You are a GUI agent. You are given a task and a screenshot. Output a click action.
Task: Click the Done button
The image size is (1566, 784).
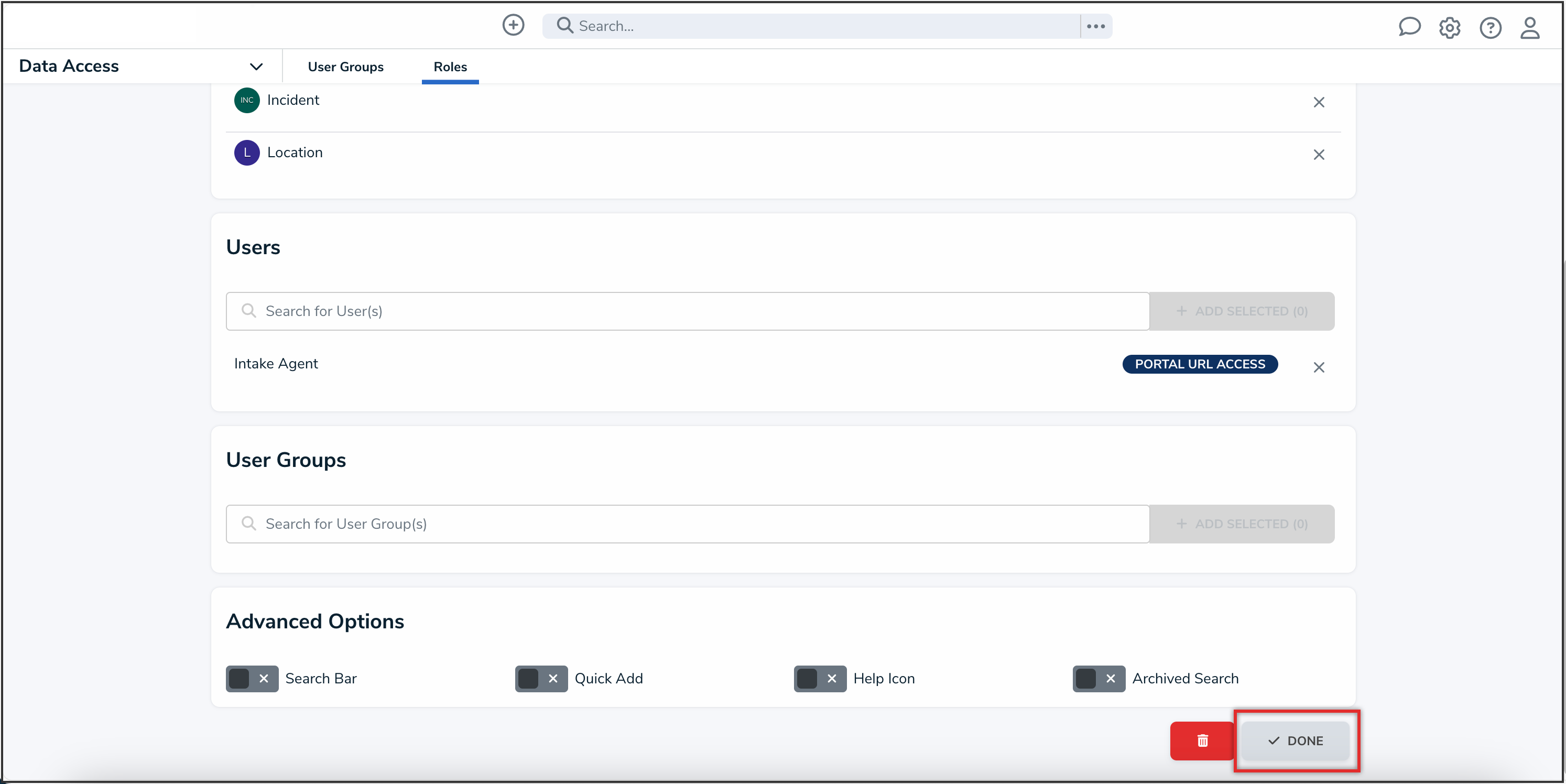pyautogui.click(x=1296, y=741)
